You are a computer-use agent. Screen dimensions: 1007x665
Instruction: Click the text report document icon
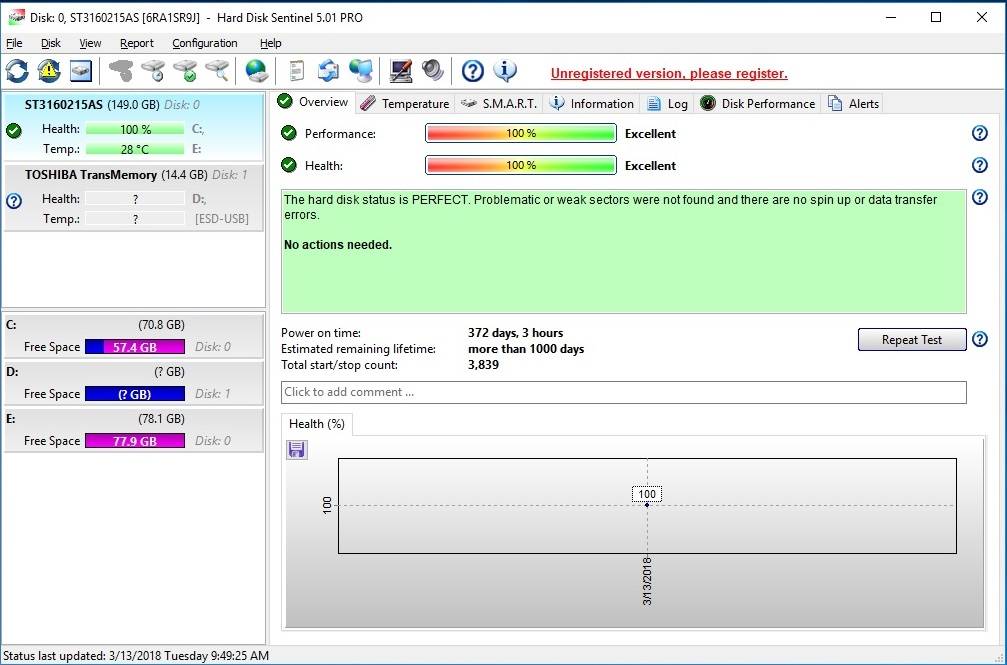point(296,71)
